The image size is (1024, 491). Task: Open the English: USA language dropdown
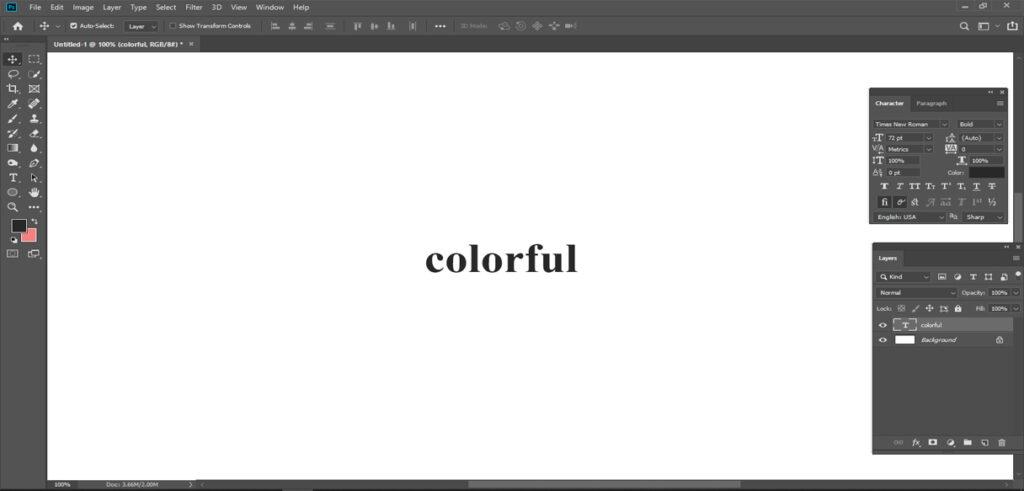point(910,217)
